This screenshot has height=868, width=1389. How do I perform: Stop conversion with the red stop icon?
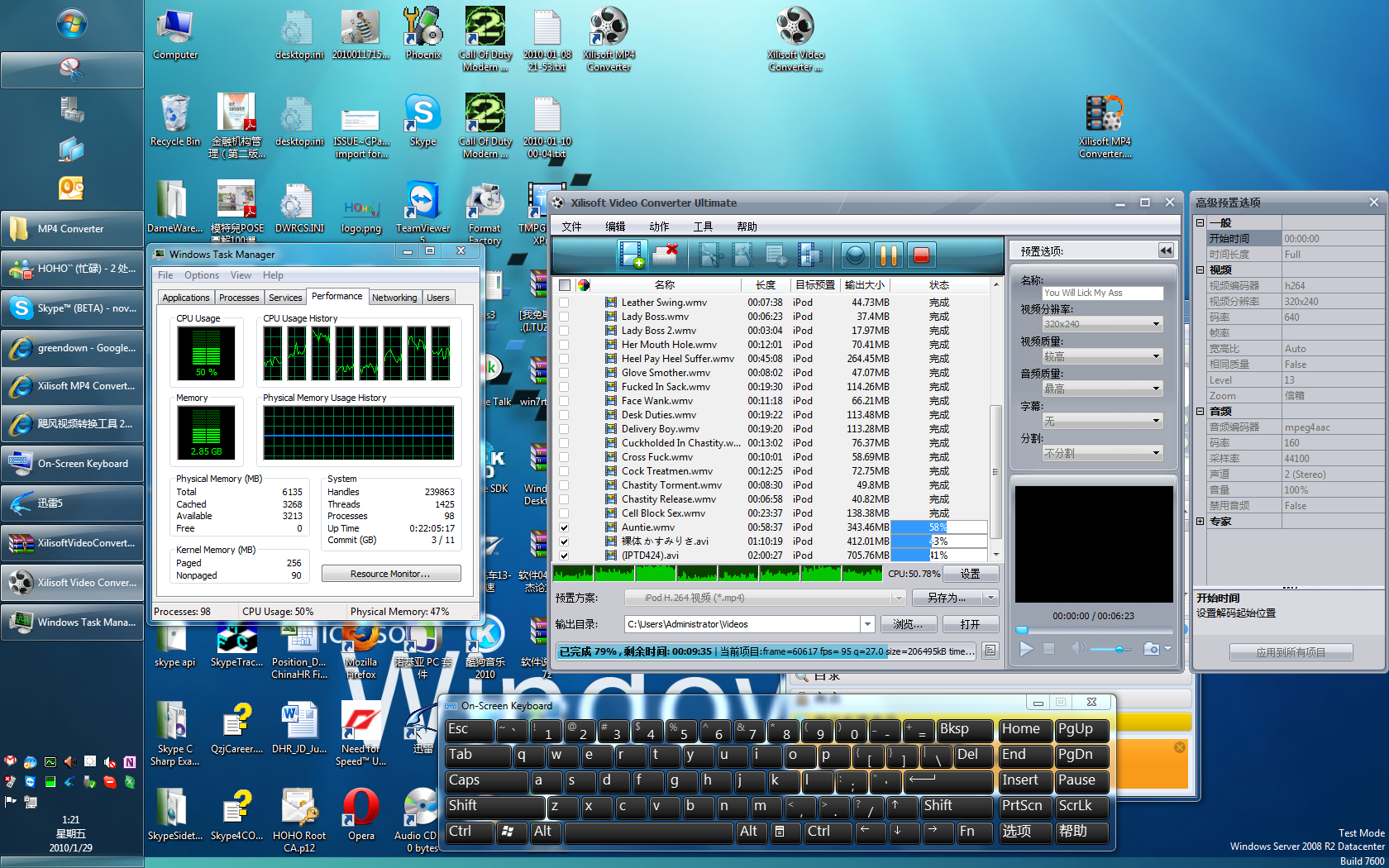pyautogui.click(x=921, y=255)
